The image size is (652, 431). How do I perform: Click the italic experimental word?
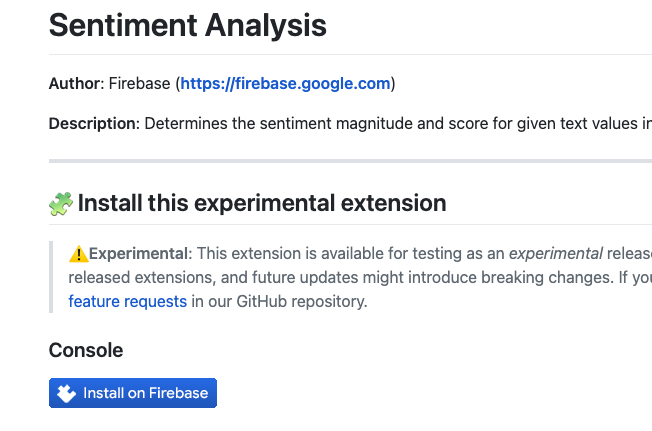click(556, 254)
